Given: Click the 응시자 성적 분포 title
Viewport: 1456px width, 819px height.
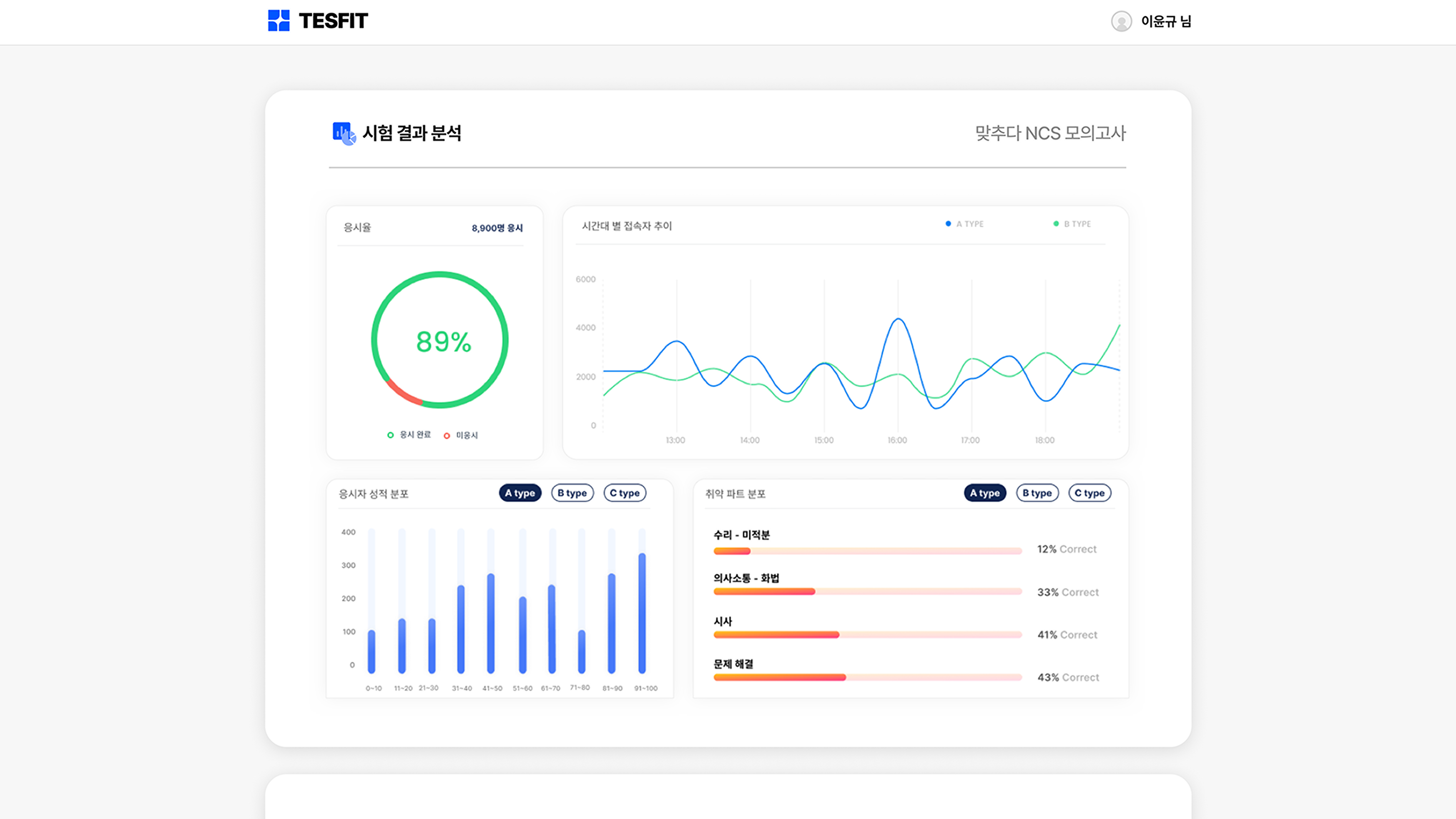Looking at the screenshot, I should [x=374, y=494].
